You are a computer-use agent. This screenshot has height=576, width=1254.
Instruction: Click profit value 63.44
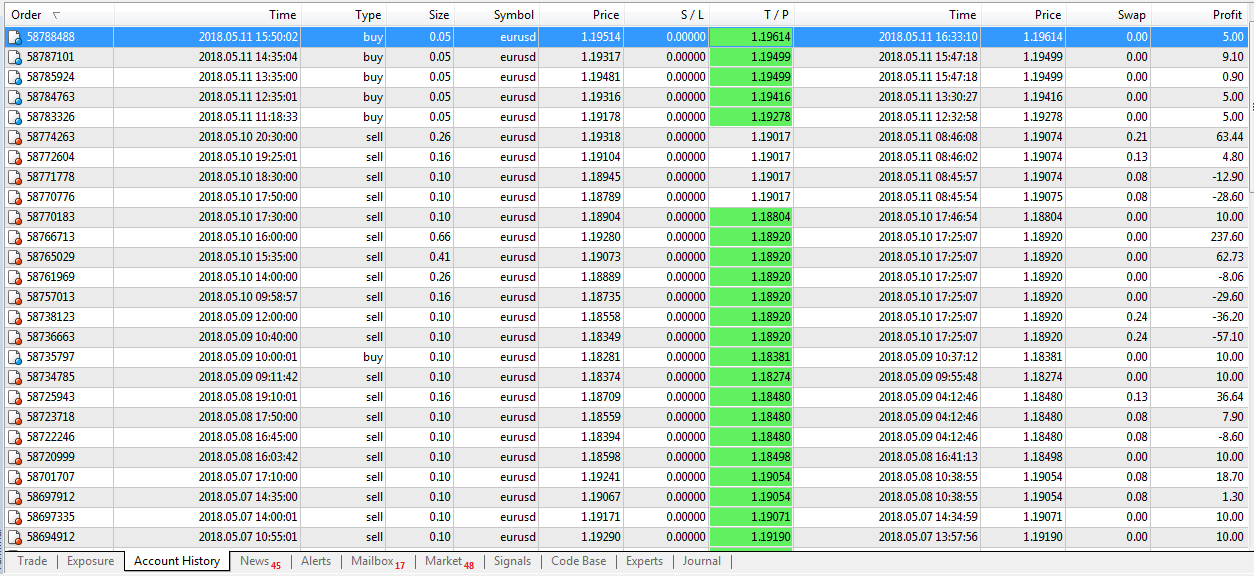point(1230,137)
